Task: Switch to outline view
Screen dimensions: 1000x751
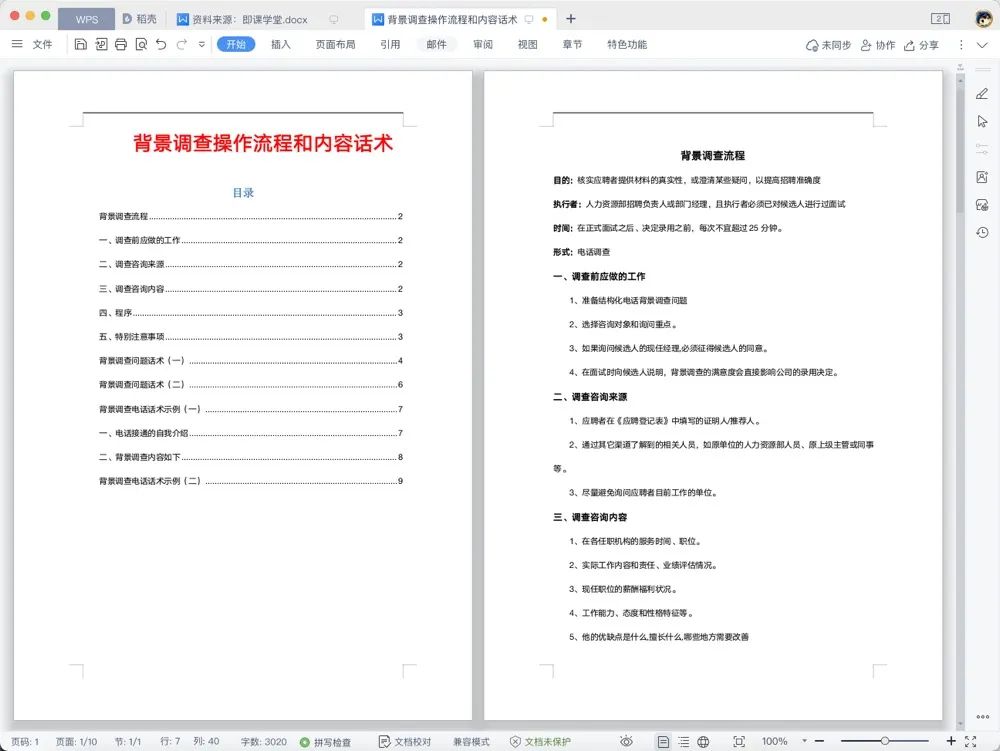Action: click(x=684, y=741)
